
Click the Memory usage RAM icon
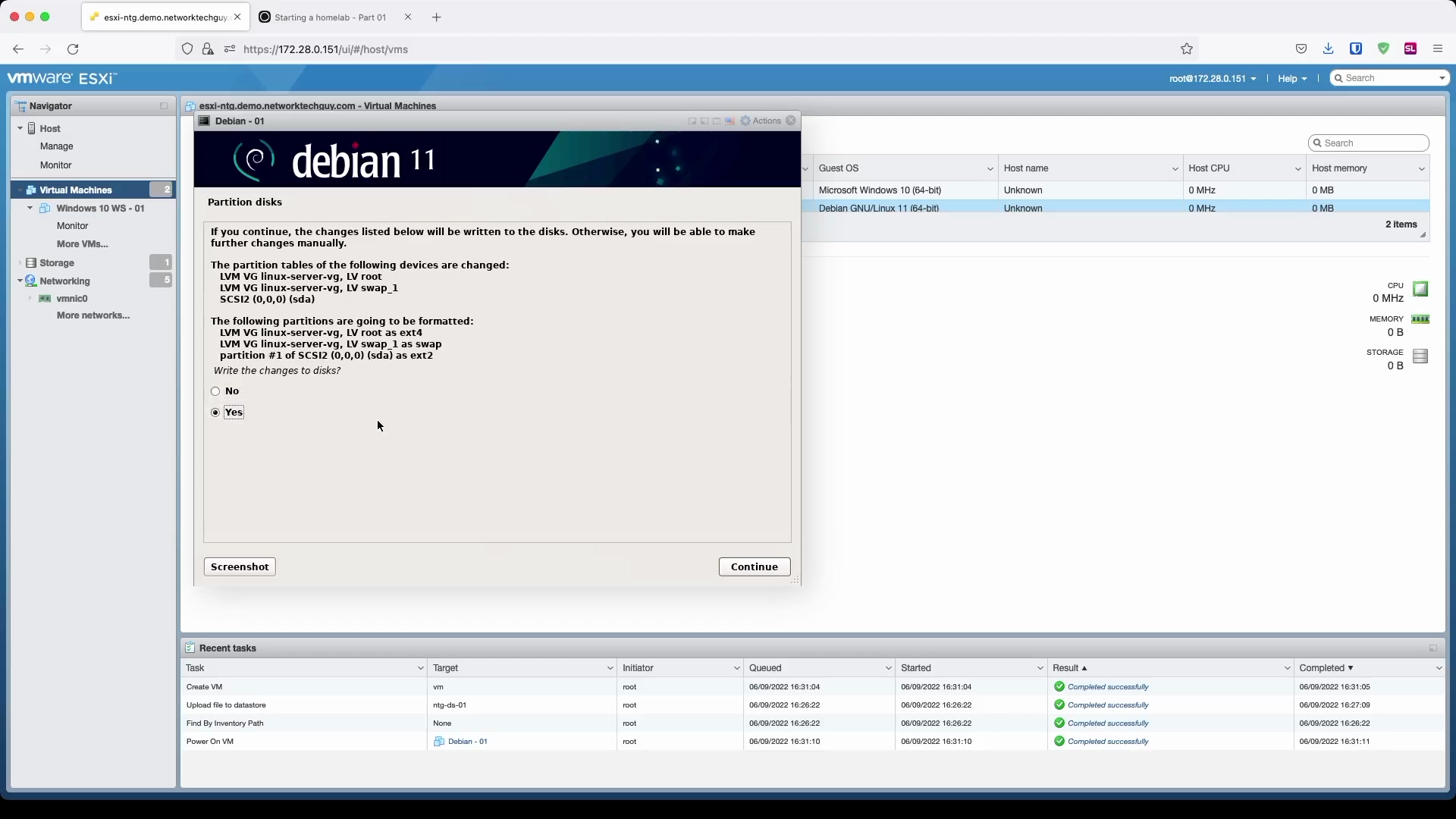1420,319
